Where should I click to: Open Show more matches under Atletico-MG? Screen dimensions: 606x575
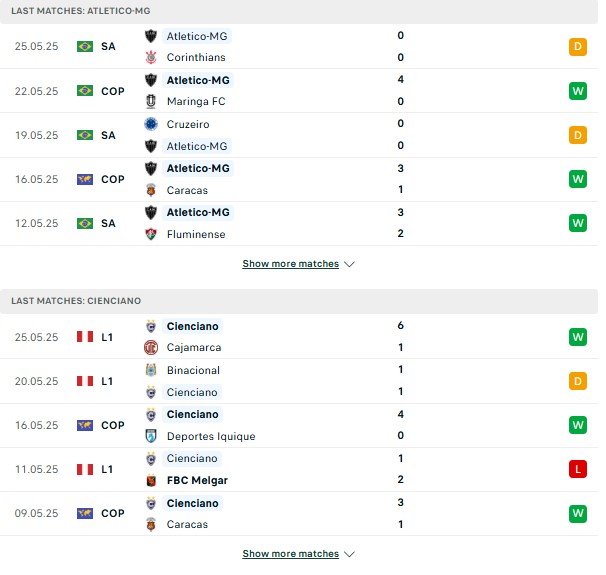(291, 264)
